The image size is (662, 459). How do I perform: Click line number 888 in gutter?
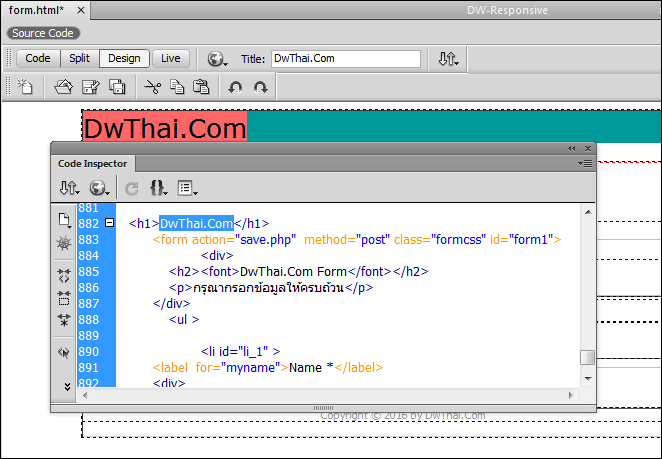coord(88,320)
